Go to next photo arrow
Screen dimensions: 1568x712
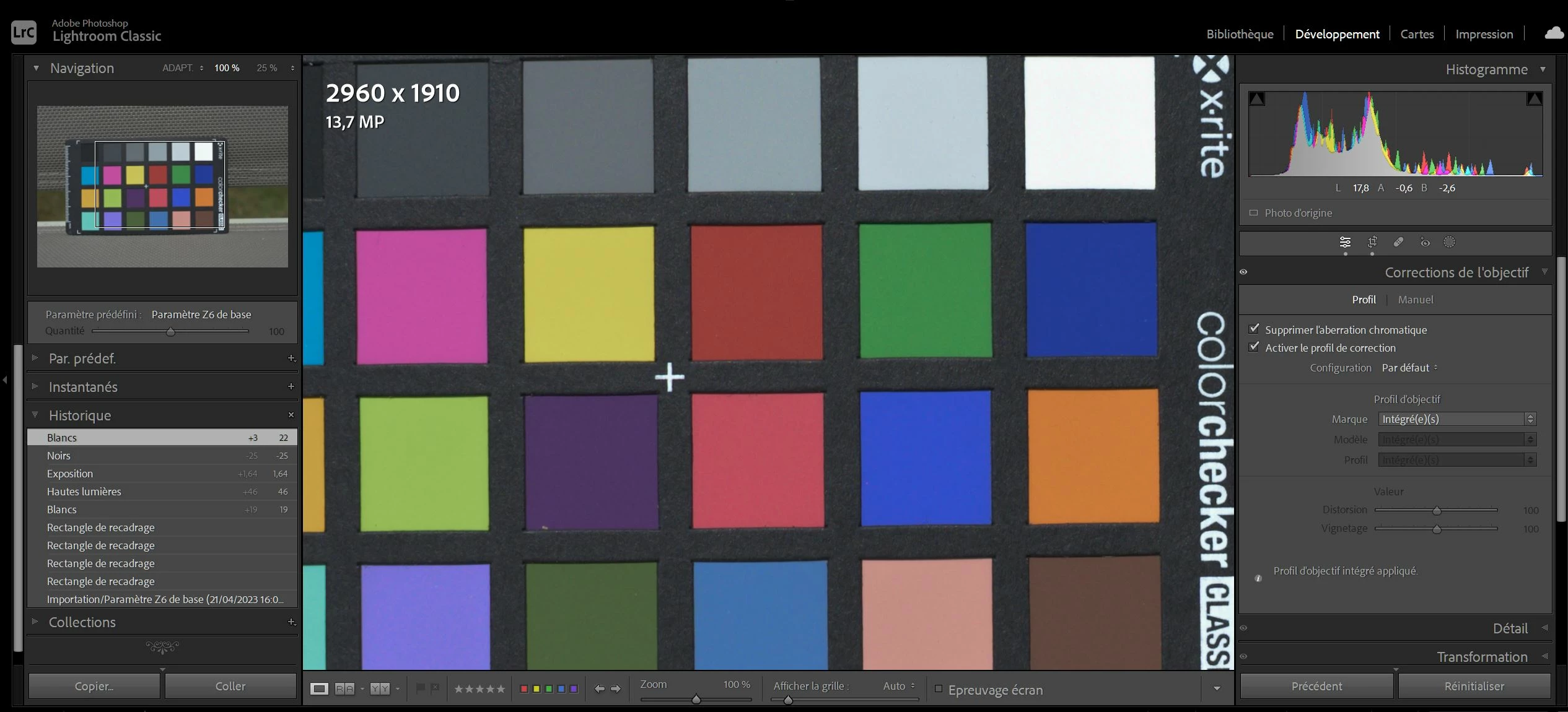tap(616, 688)
